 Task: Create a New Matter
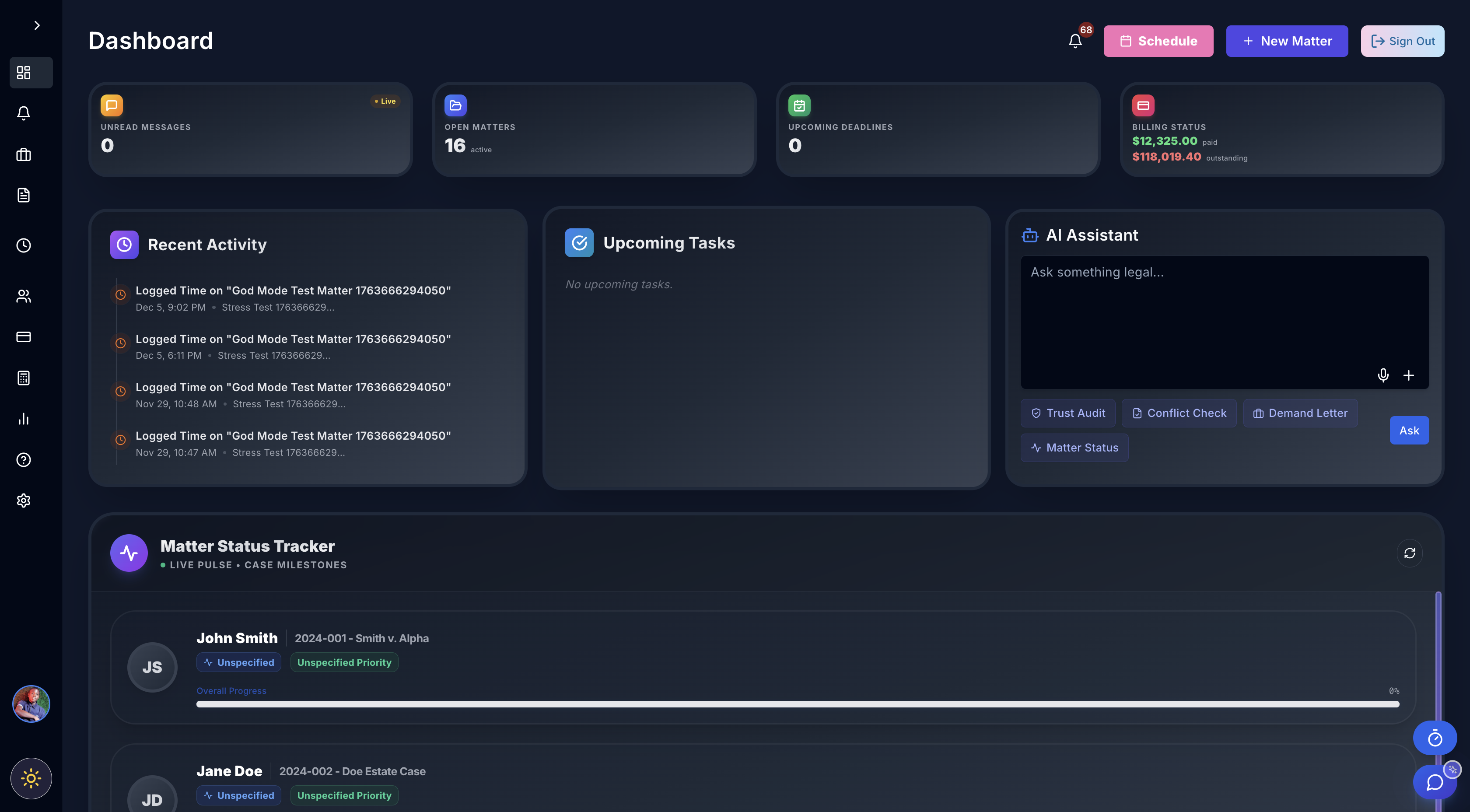pyautogui.click(x=1287, y=41)
